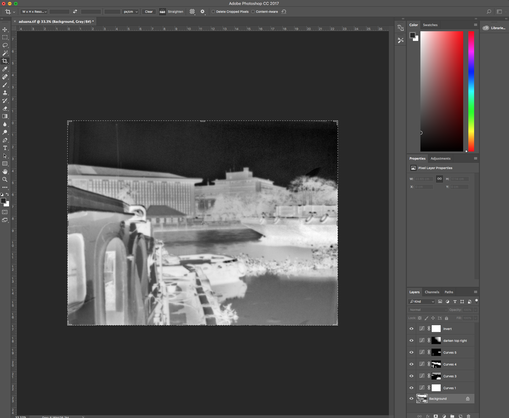Open Color panel flyout menu
Screen dimensions: 509x418
coord(475,25)
